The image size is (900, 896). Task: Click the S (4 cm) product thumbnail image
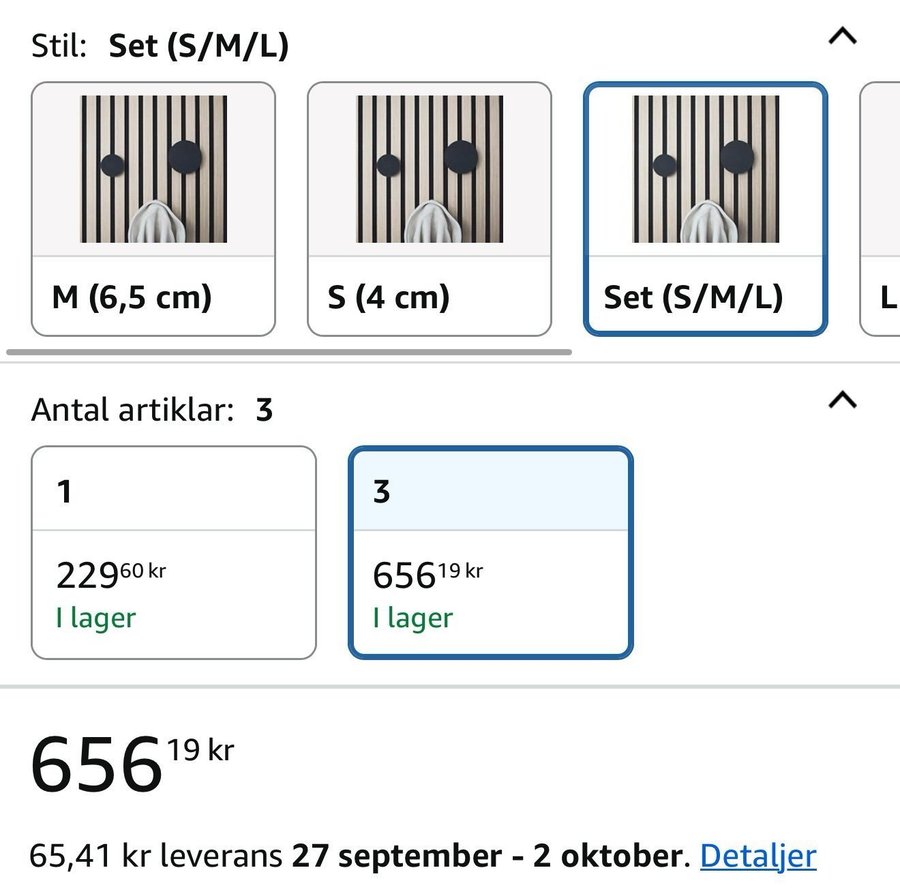430,169
